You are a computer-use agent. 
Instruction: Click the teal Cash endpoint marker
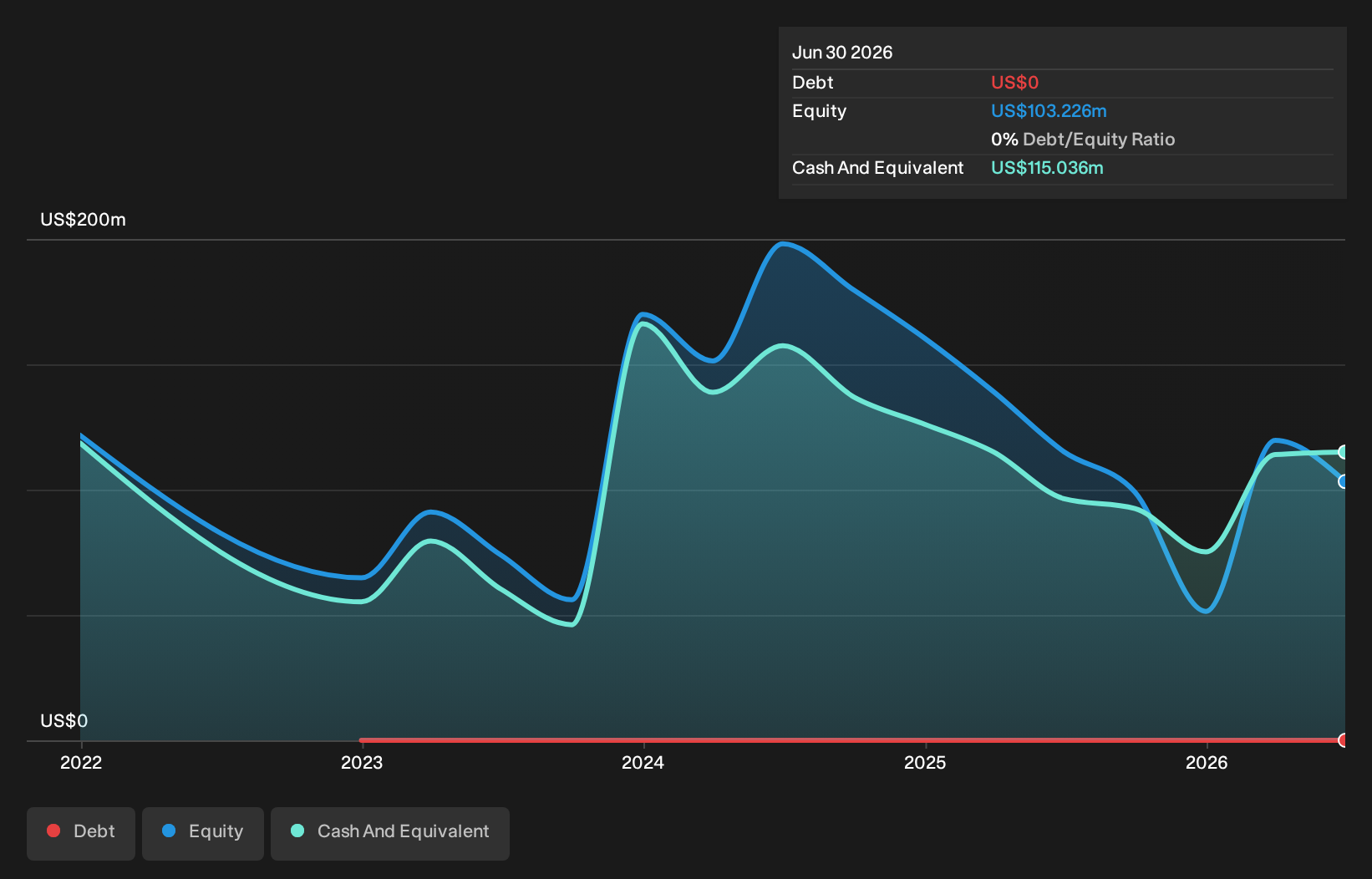point(1344,452)
